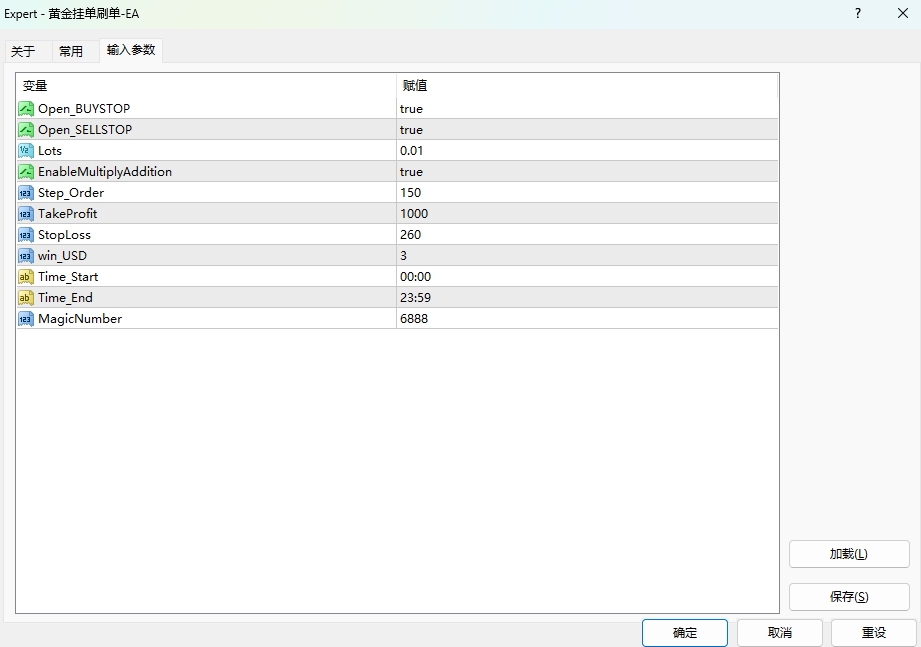Screen dimensions: 921x647
Task: Click the 变量 column header
Action: (35, 86)
